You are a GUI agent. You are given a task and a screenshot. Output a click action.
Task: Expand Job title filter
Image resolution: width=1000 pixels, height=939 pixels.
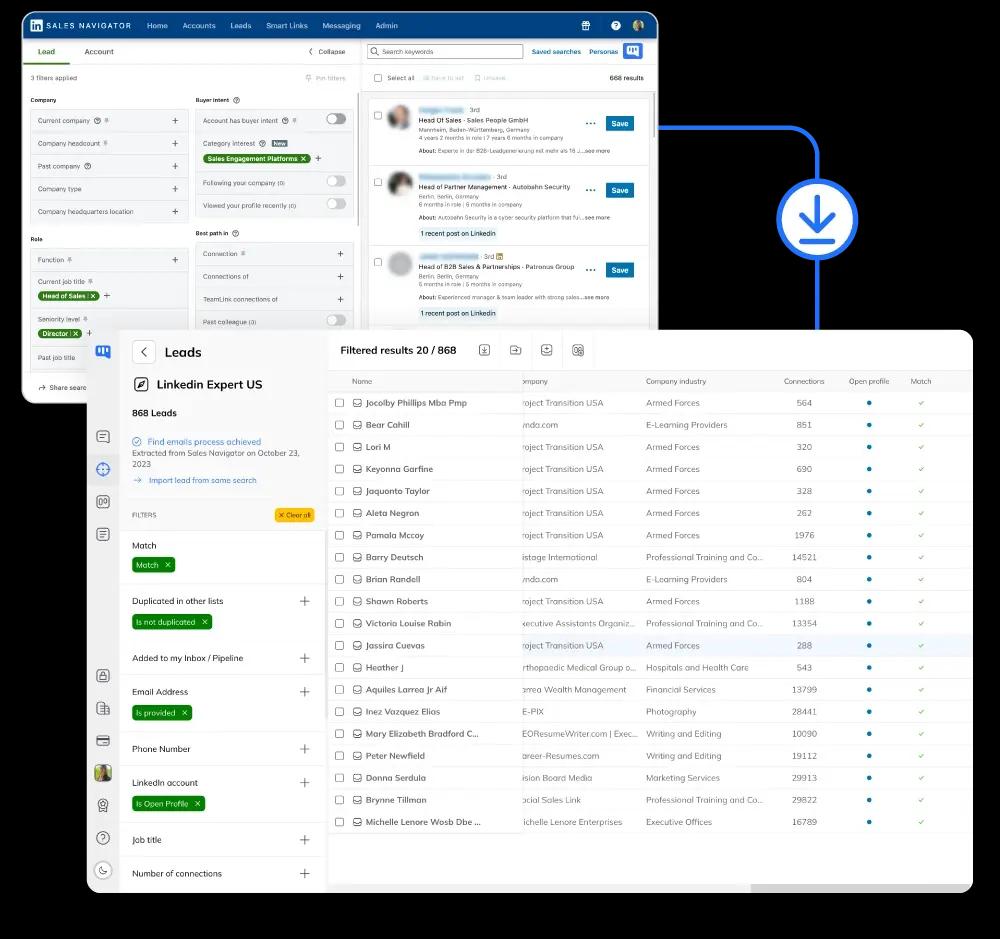pyautogui.click(x=305, y=840)
